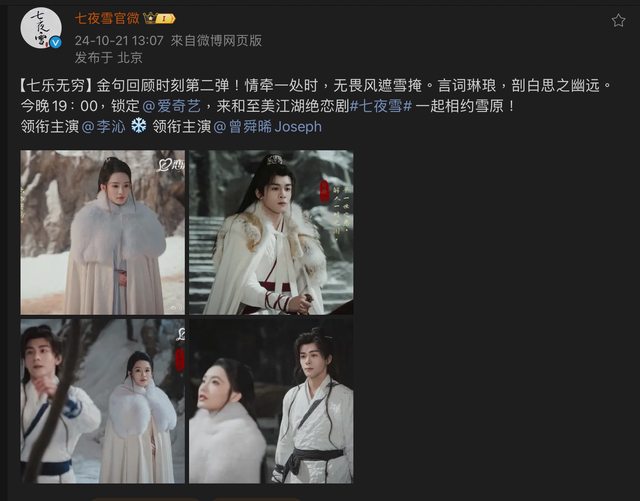Click the star favorite icon

click(x=618, y=20)
